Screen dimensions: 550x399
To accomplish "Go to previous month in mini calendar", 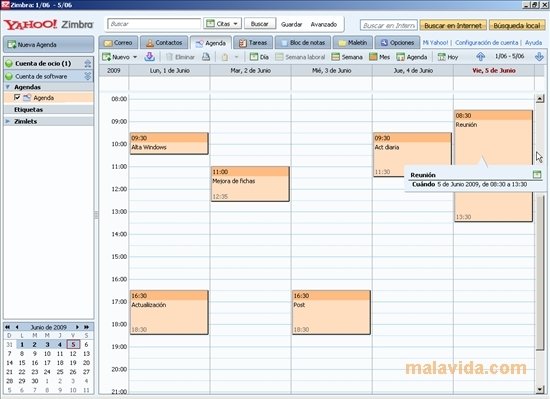I will coord(17,327).
